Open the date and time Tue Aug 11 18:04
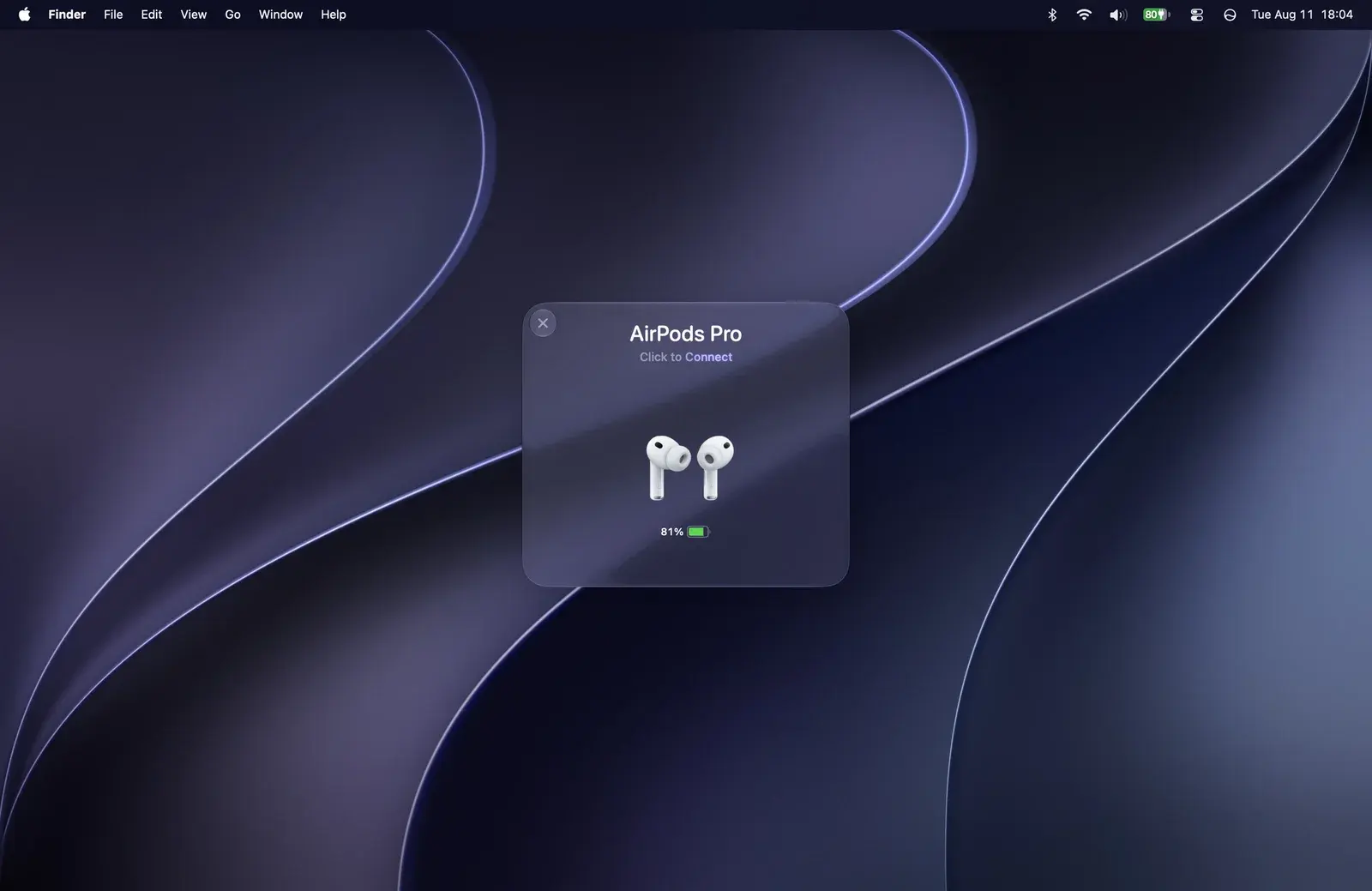1372x891 pixels. point(1302,15)
